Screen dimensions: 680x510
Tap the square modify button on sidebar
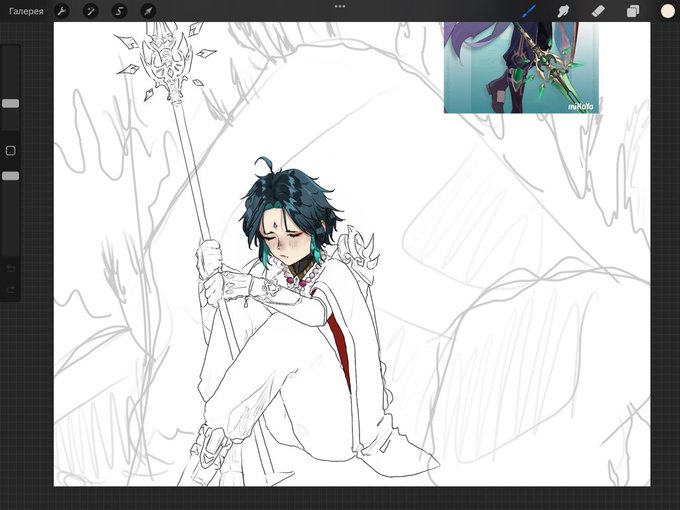(x=10, y=150)
